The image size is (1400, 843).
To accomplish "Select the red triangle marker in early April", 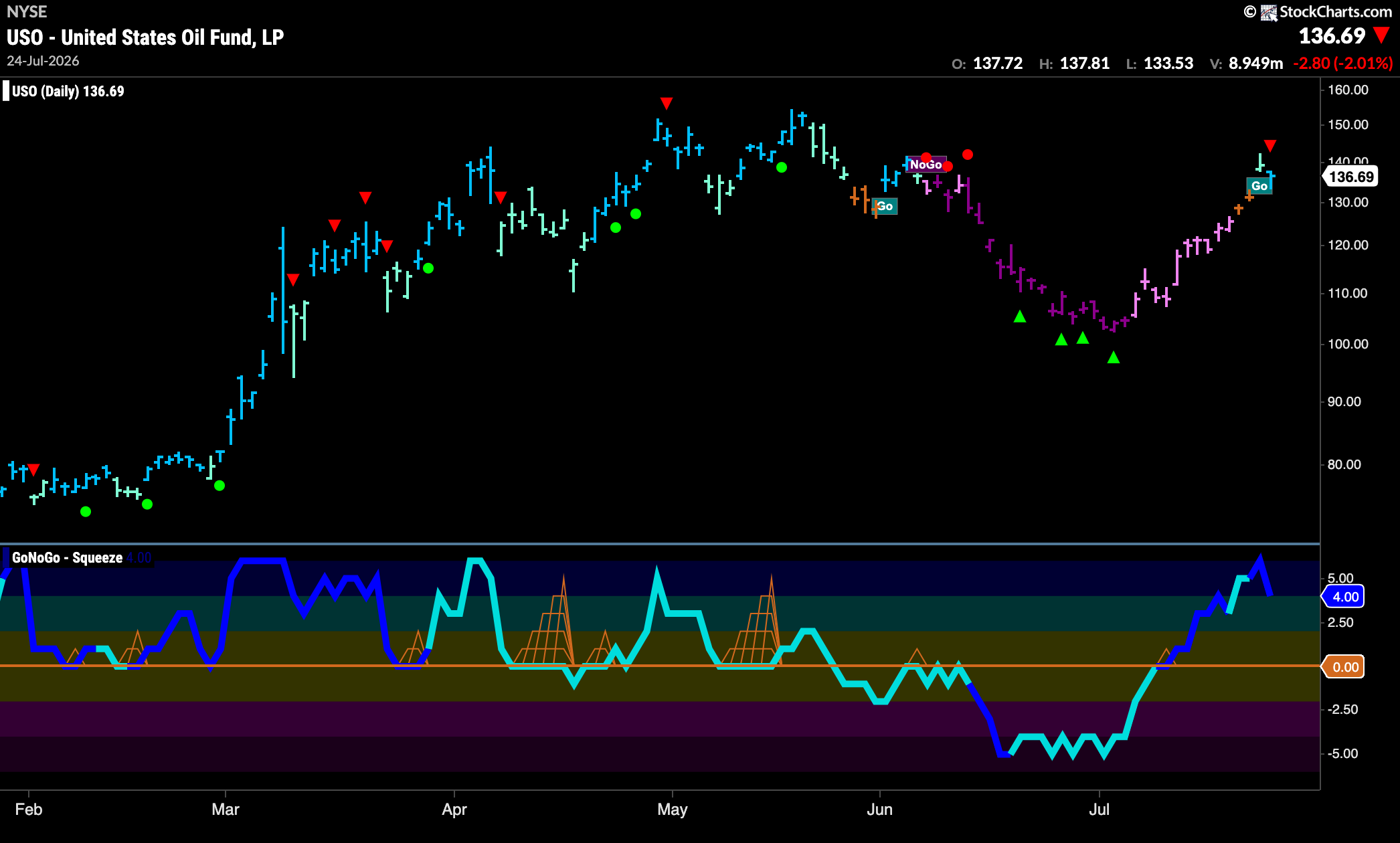I will click(x=501, y=197).
